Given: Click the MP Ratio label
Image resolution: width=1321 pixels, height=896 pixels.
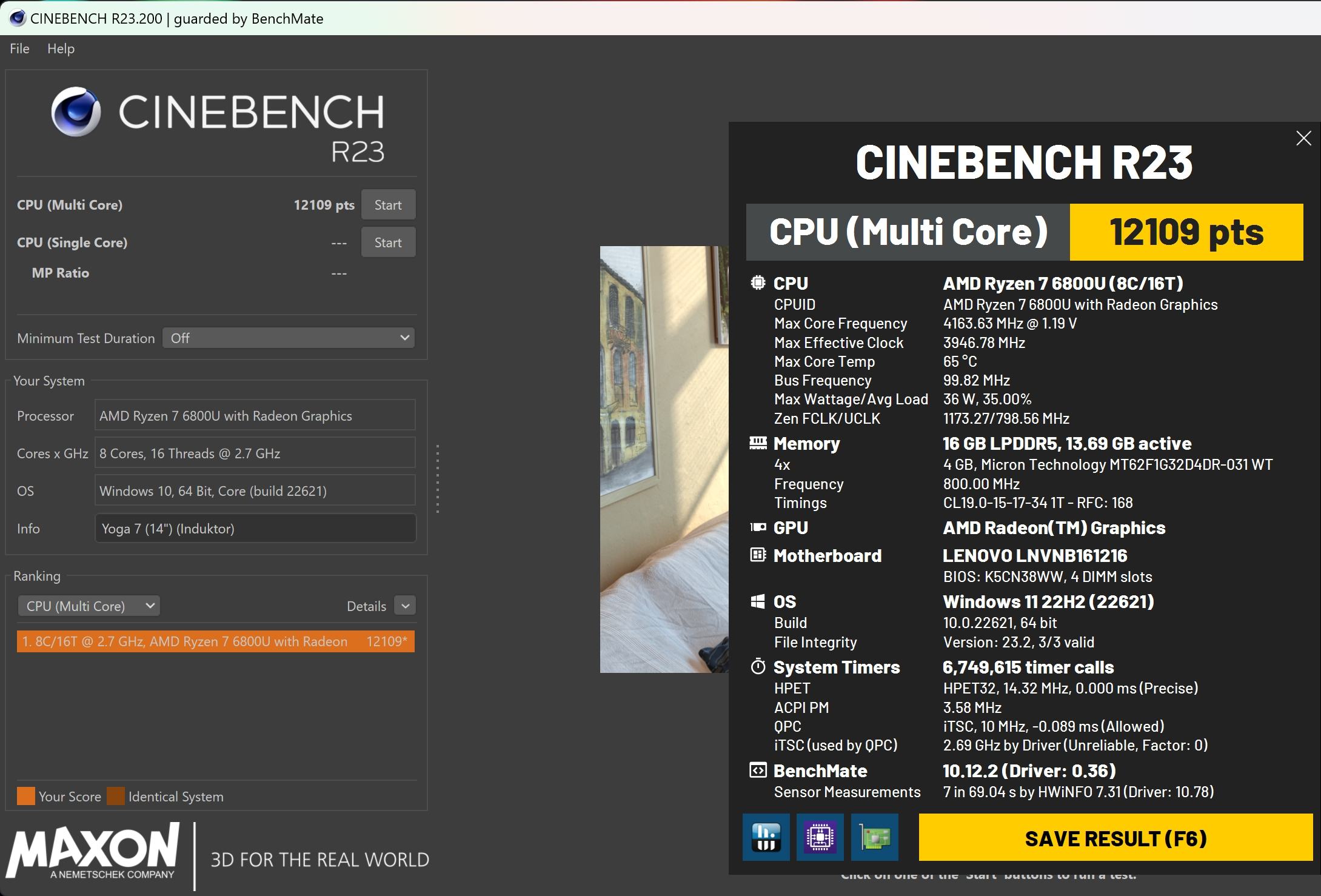Looking at the screenshot, I should (x=61, y=273).
